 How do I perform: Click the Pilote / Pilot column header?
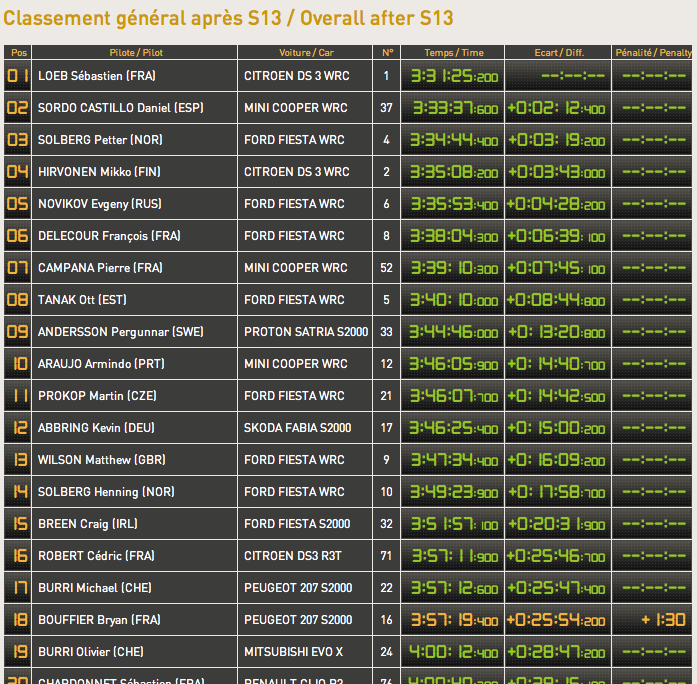[135, 52]
